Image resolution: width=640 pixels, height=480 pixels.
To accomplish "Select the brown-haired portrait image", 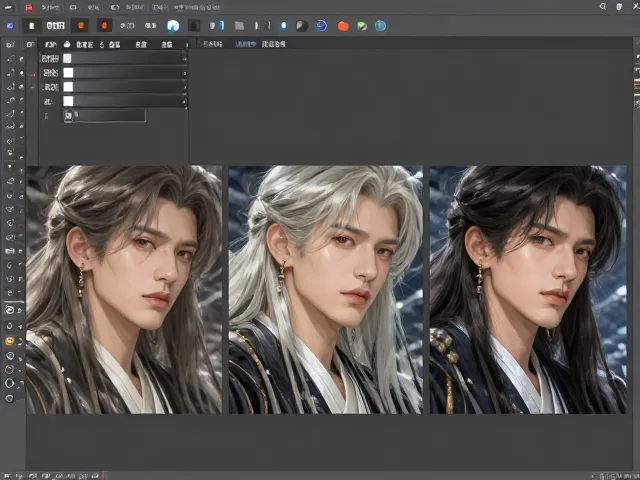I will pyautogui.click(x=124, y=289).
